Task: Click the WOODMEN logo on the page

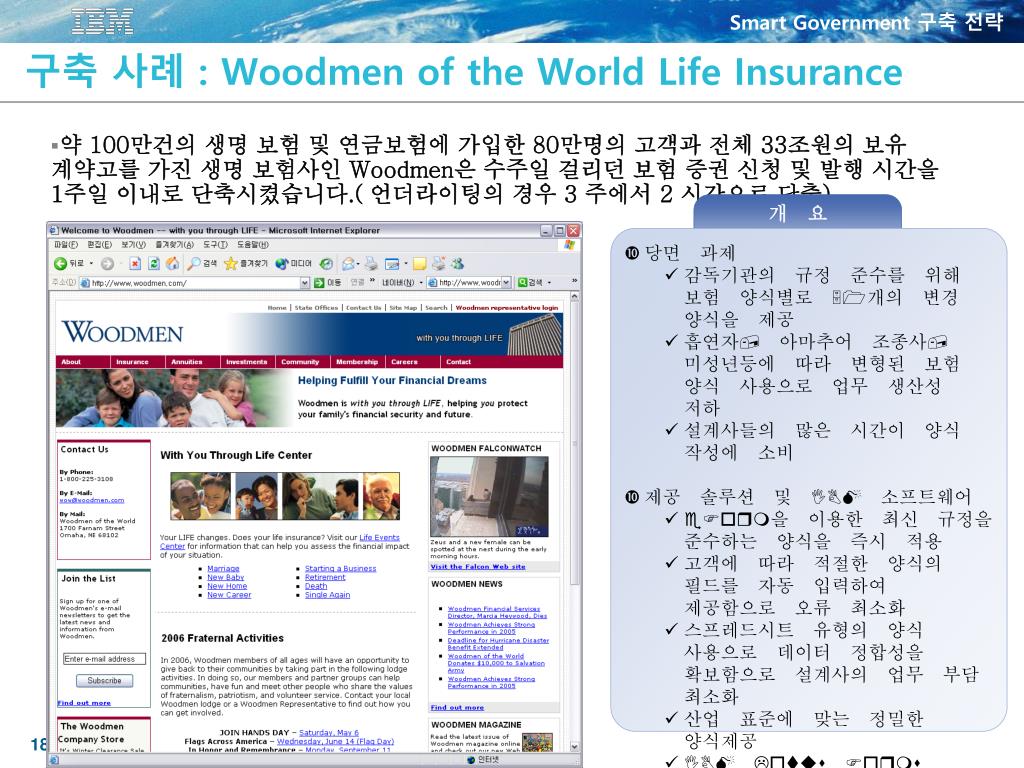Action: click(123, 332)
